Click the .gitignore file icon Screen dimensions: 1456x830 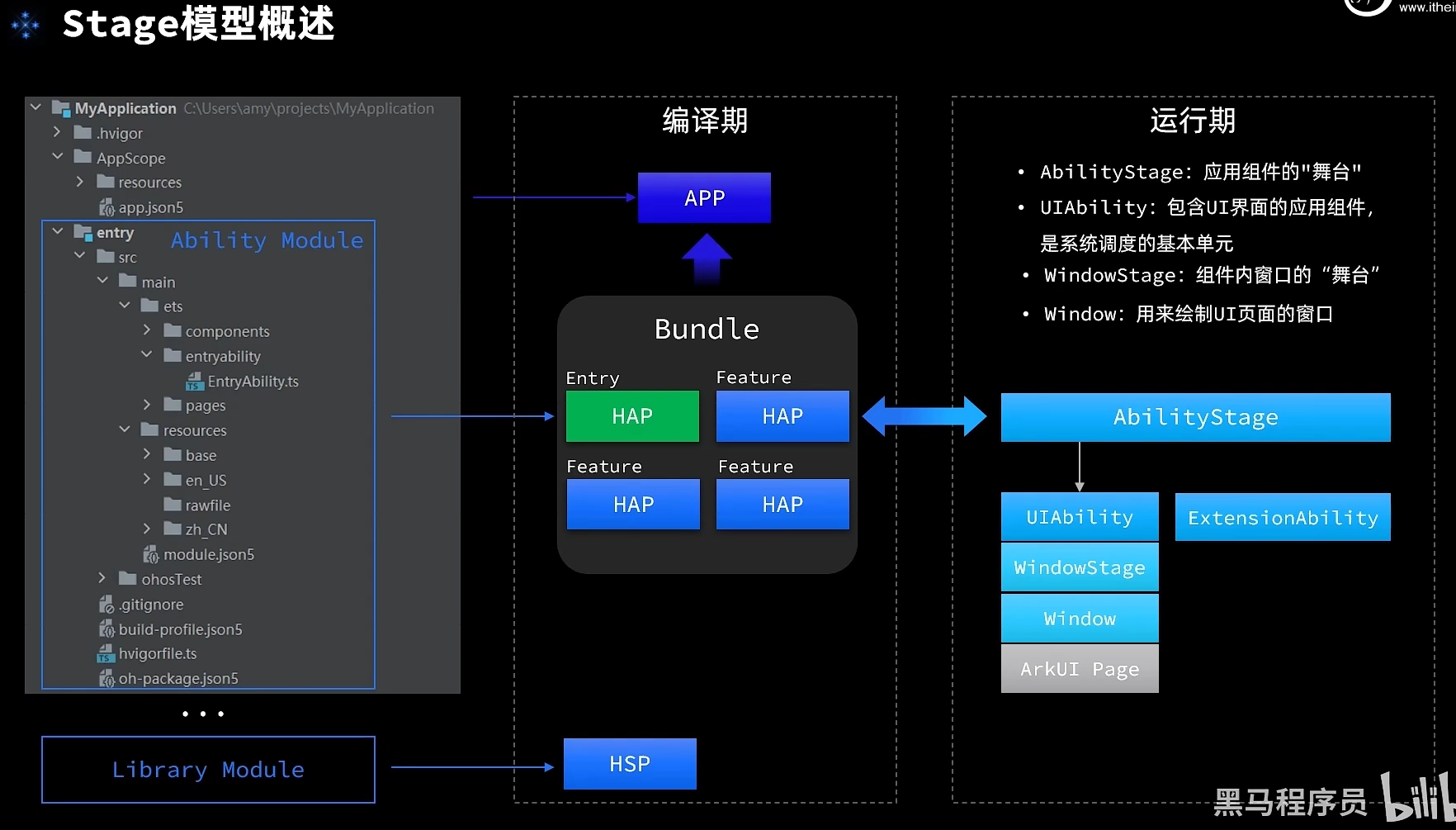click(x=106, y=605)
